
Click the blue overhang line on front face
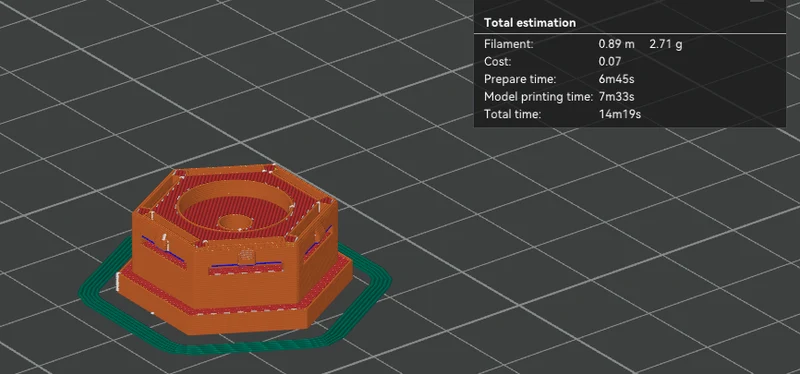click(246, 264)
